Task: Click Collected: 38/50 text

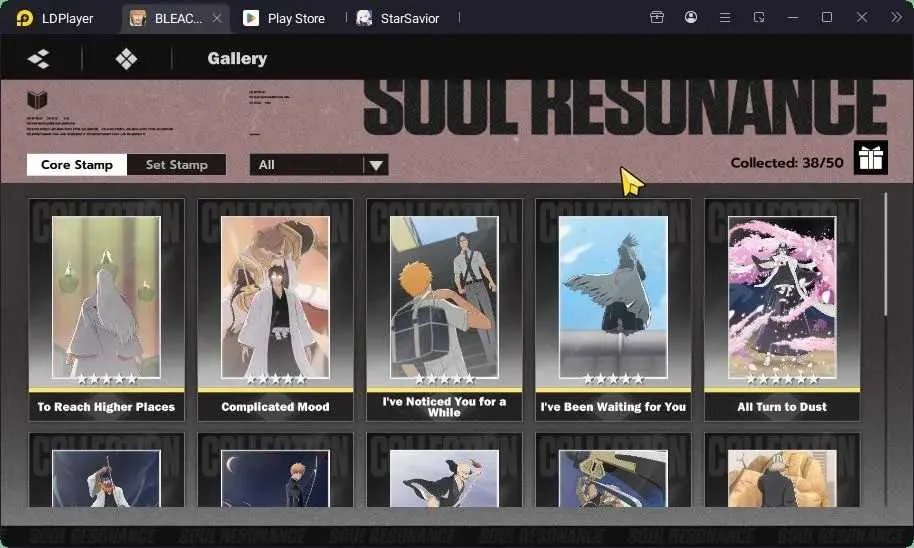Action: coord(787,163)
